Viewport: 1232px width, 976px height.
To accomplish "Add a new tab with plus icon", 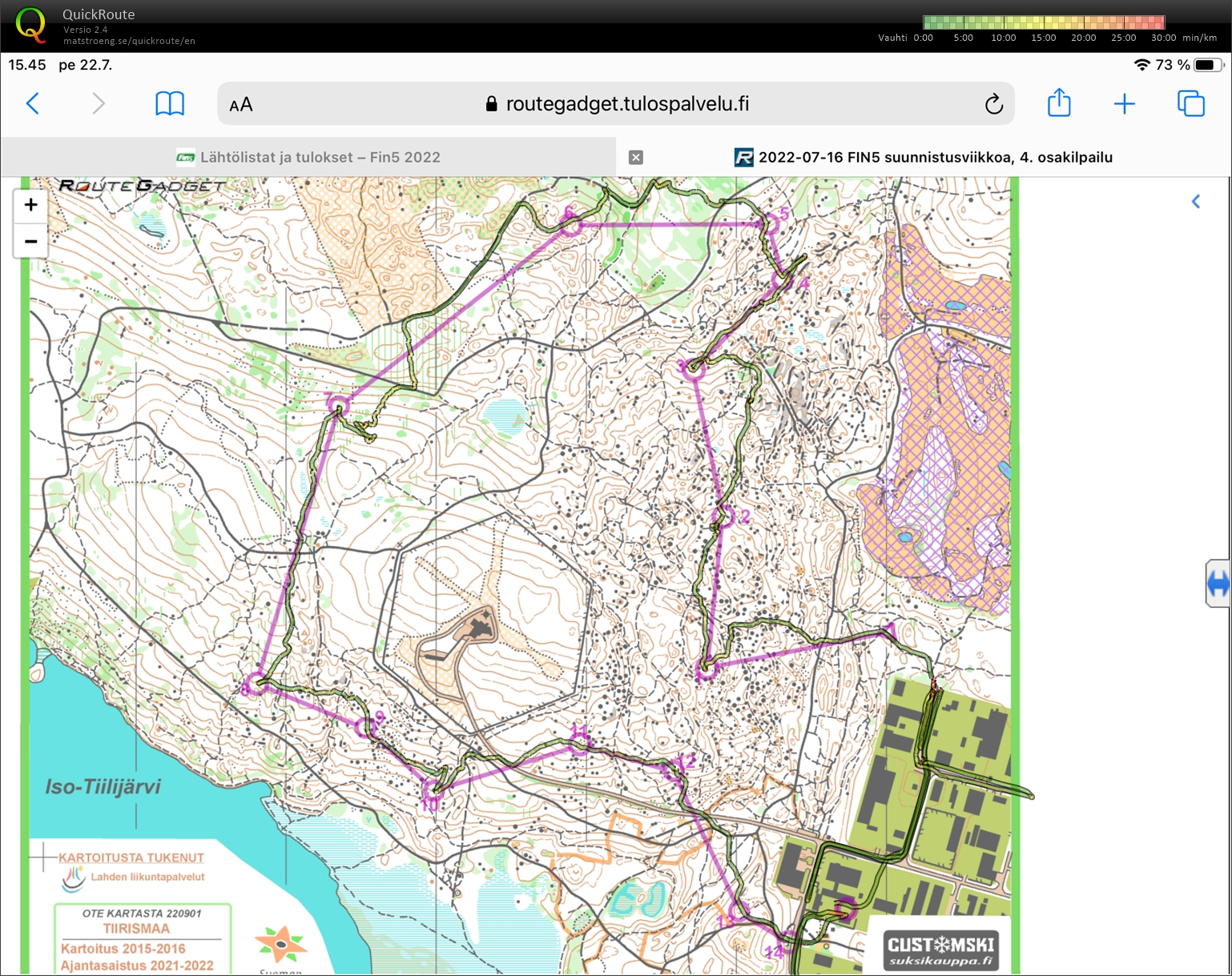I will [x=1124, y=103].
